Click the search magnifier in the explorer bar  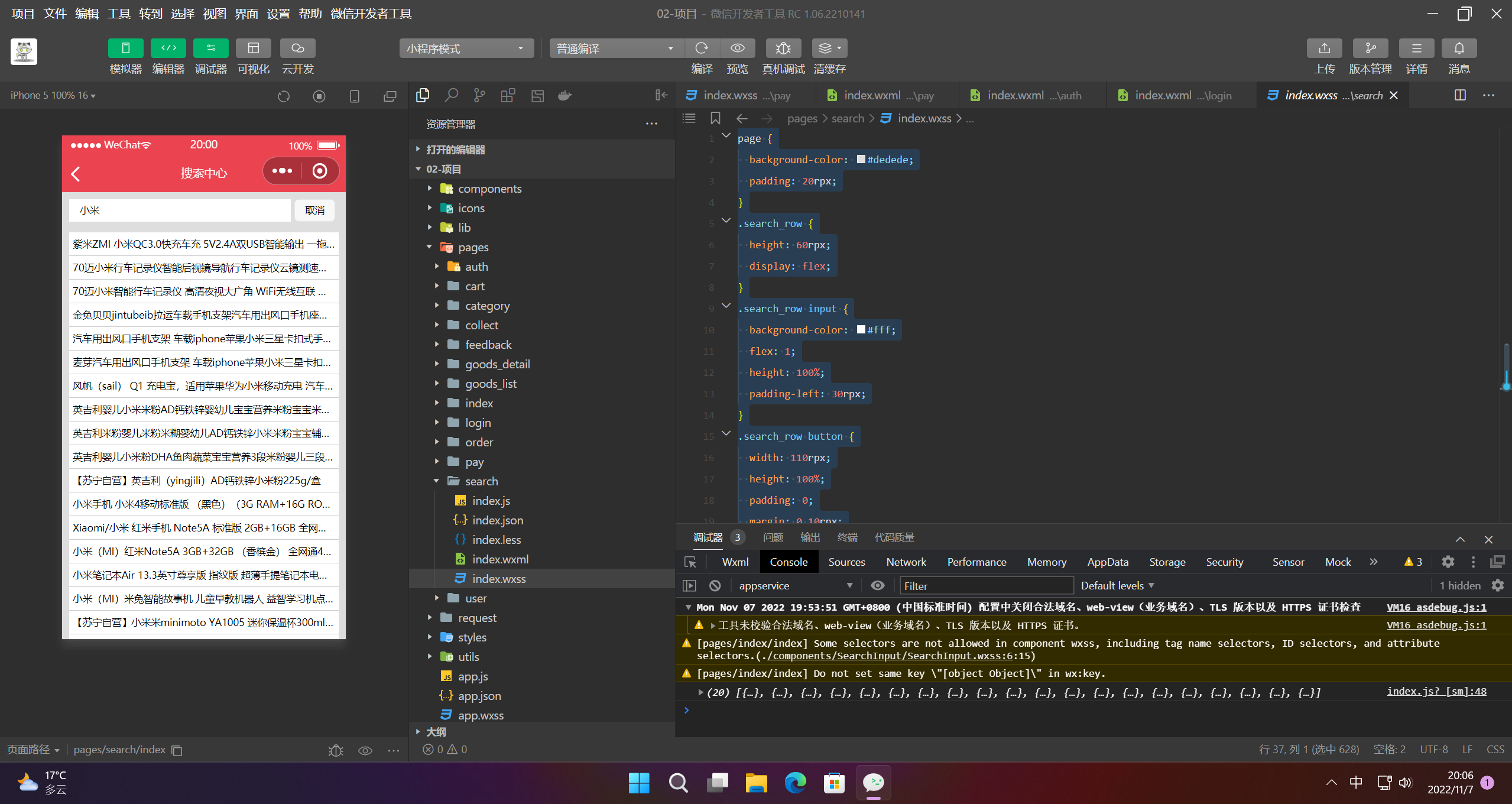pyautogui.click(x=452, y=95)
